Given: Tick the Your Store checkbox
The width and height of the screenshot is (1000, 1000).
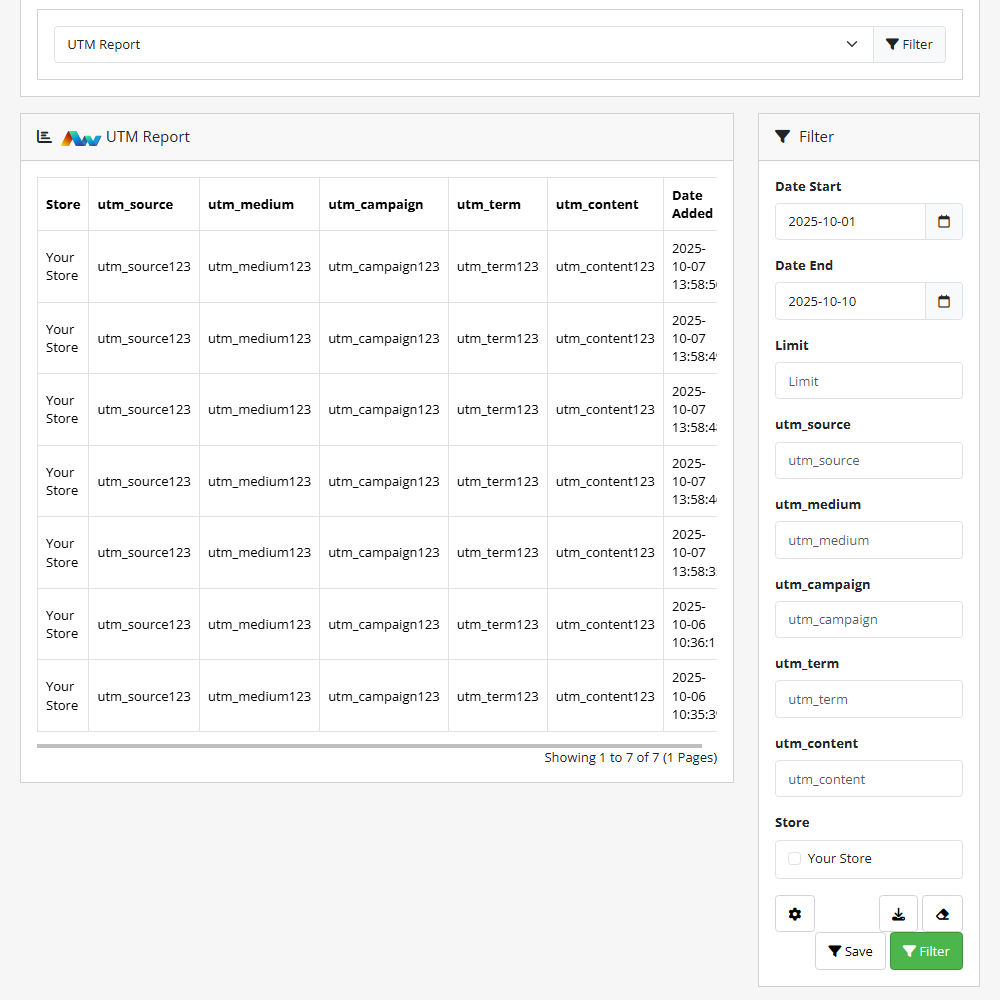Looking at the screenshot, I should [x=795, y=859].
